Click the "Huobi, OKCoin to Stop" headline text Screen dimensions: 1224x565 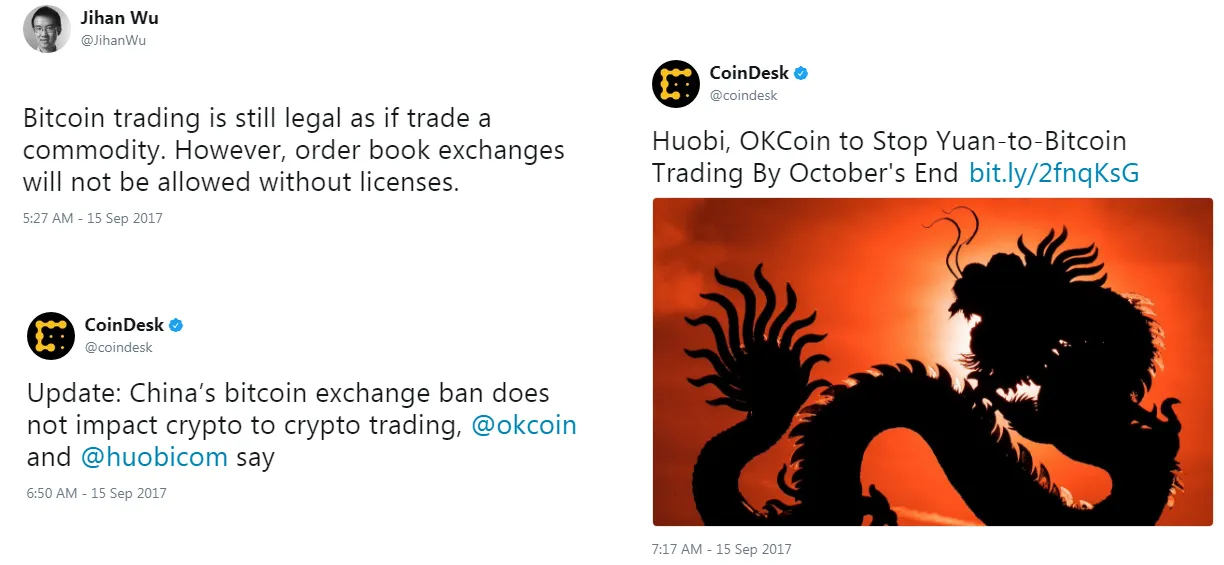point(888,141)
